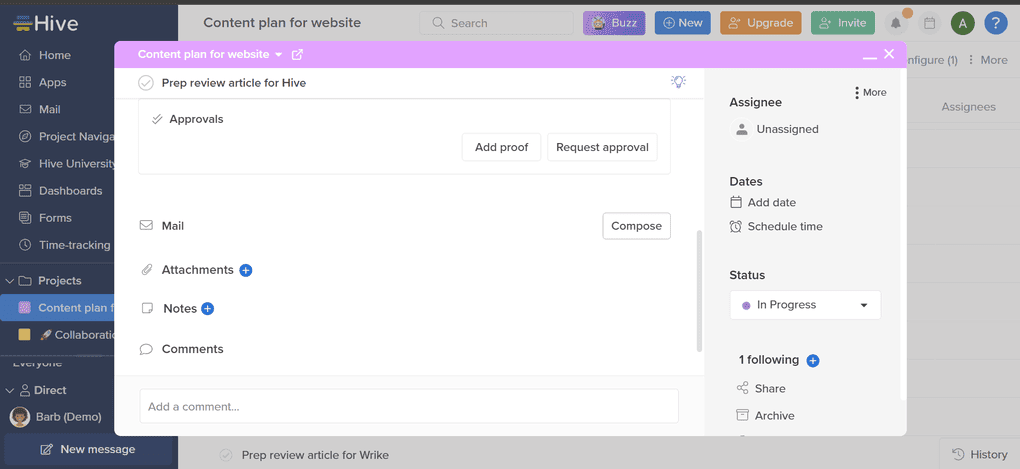Open Apps in sidebar
1020x469 pixels.
[x=42, y=83]
